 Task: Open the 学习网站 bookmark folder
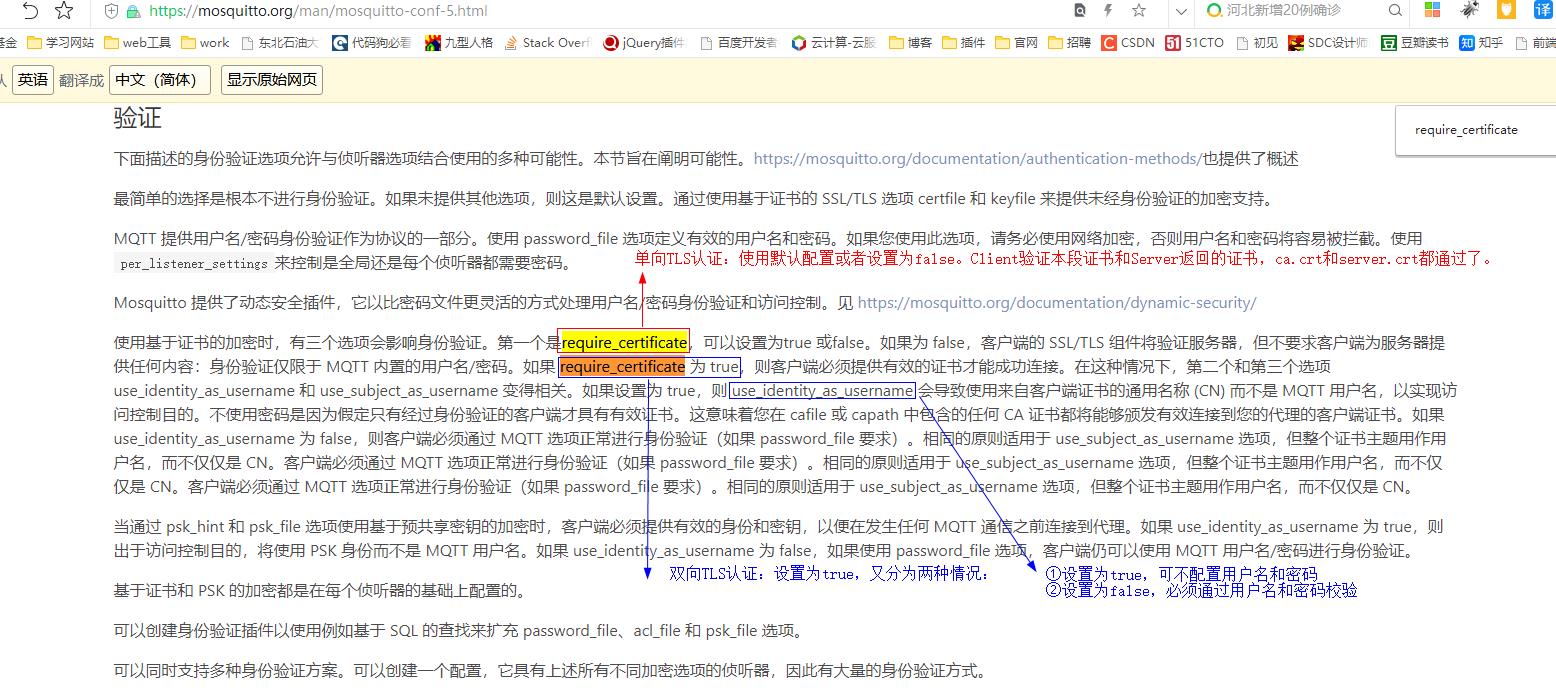(61, 42)
